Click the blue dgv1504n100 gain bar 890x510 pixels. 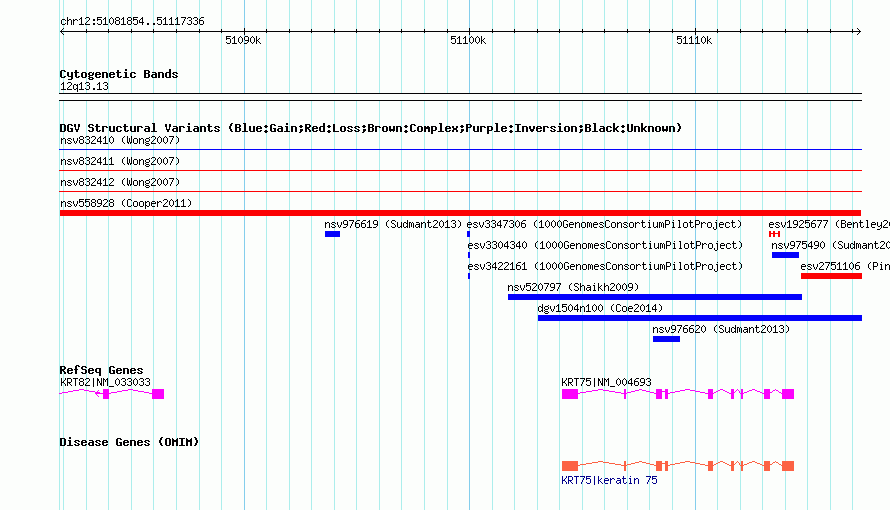[700, 318]
